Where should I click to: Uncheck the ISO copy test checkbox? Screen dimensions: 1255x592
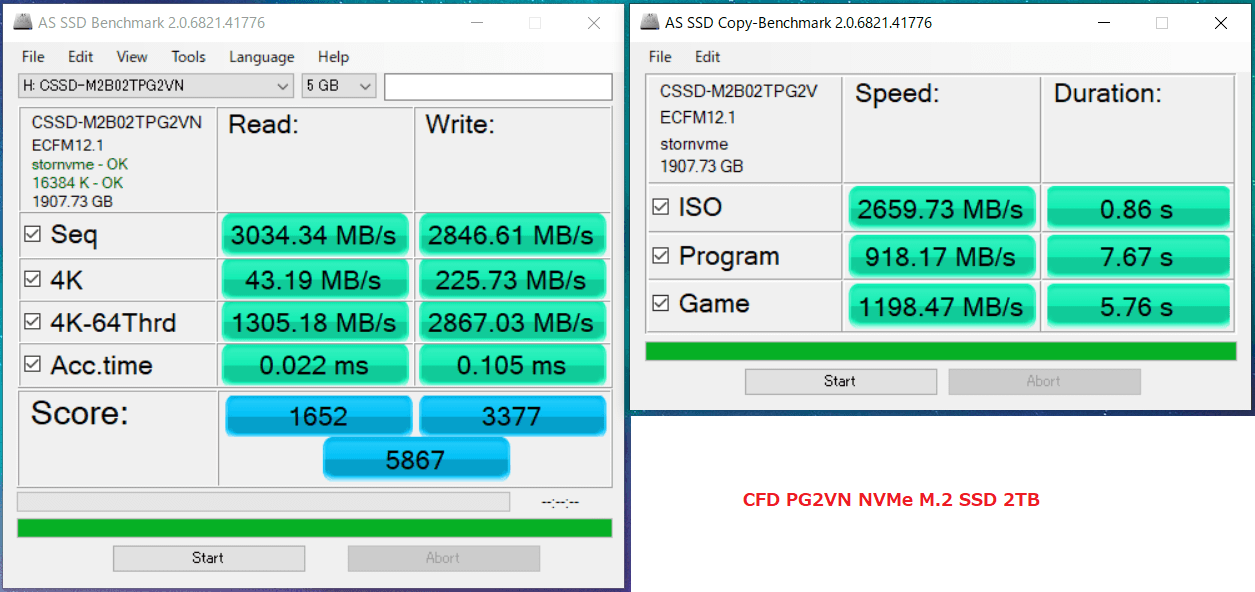(660, 207)
